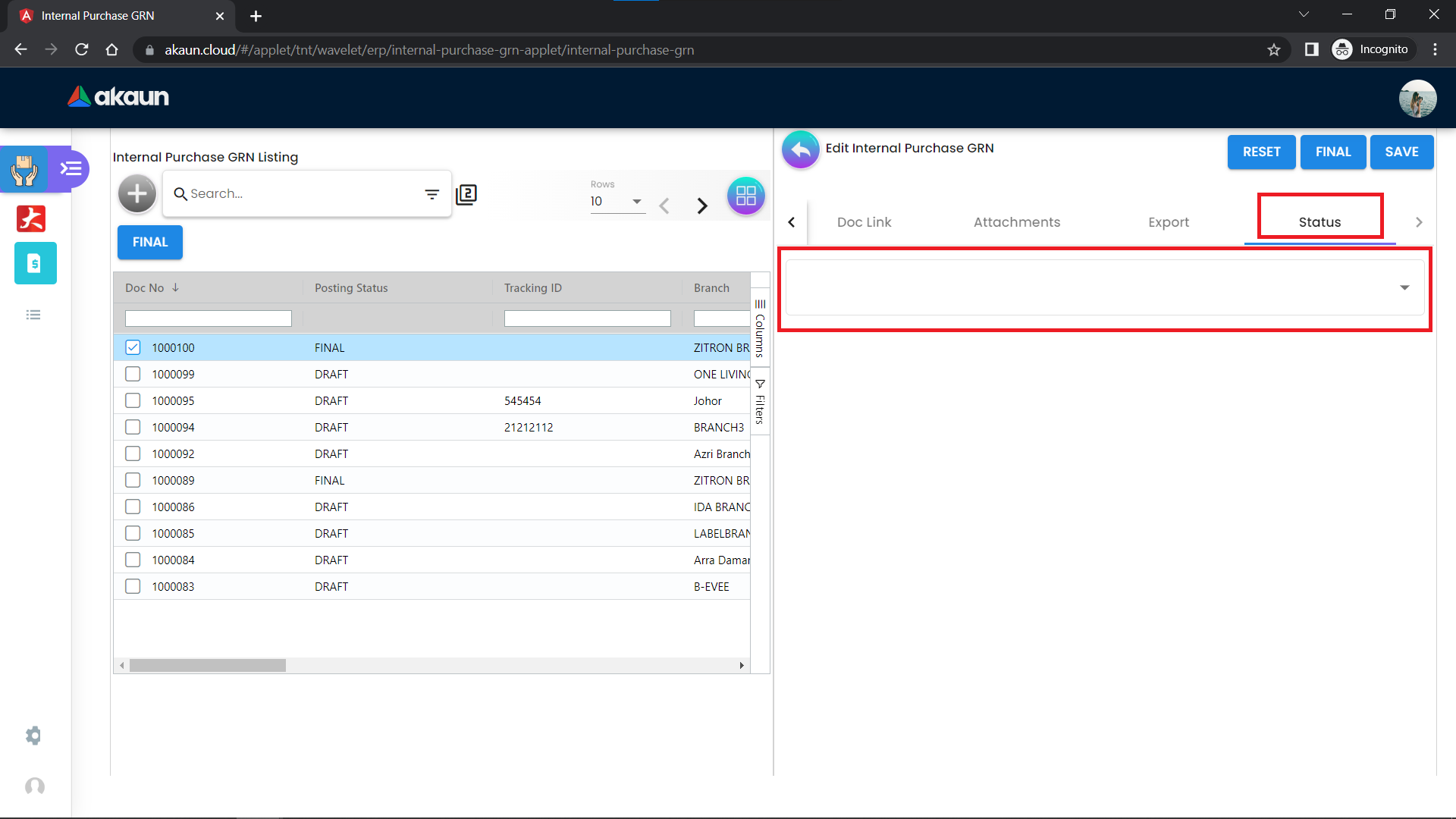Open the advanced search filter icon
Screen dimensions: 1456x819
coord(432,195)
